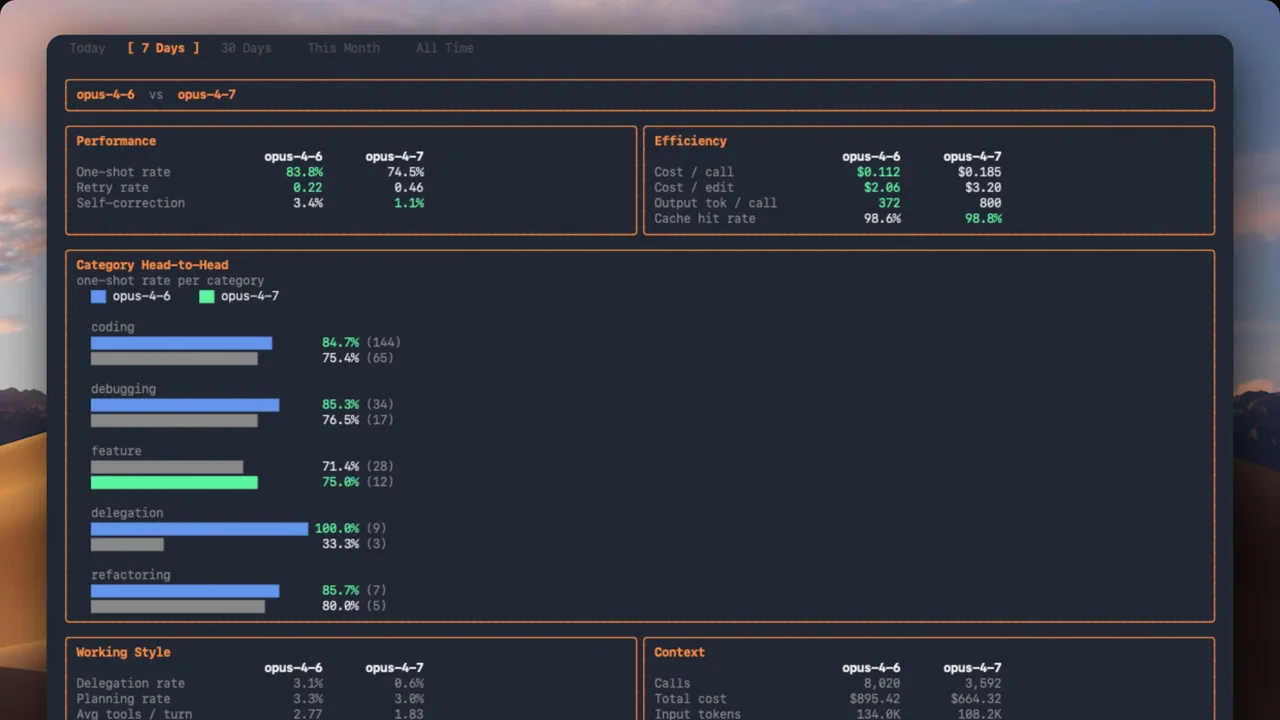1280x720 pixels.
Task: Click the blue refactoring bar at 85.7%
Action: [185, 590]
